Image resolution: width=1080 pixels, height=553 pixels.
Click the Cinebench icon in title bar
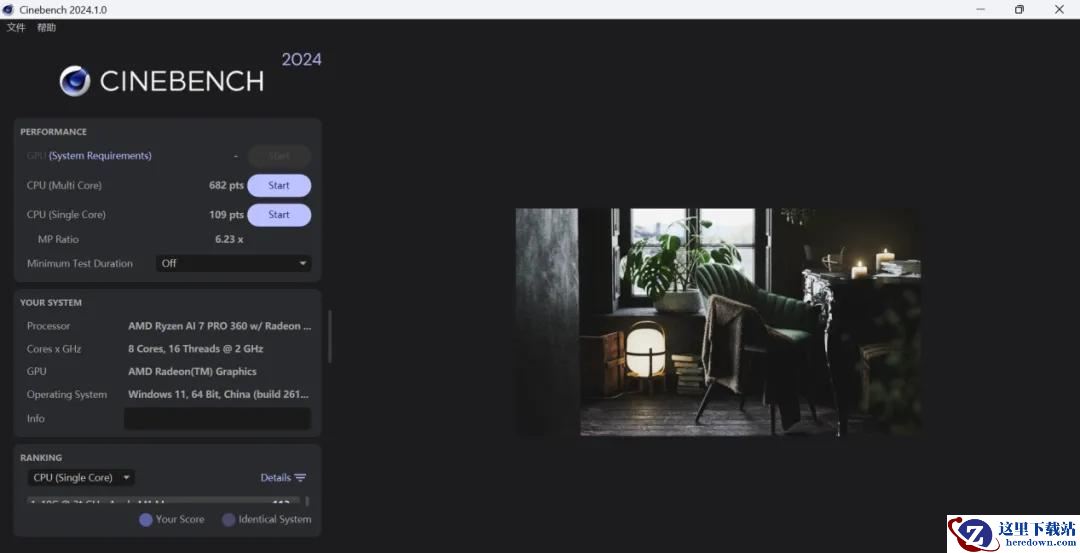coord(8,10)
